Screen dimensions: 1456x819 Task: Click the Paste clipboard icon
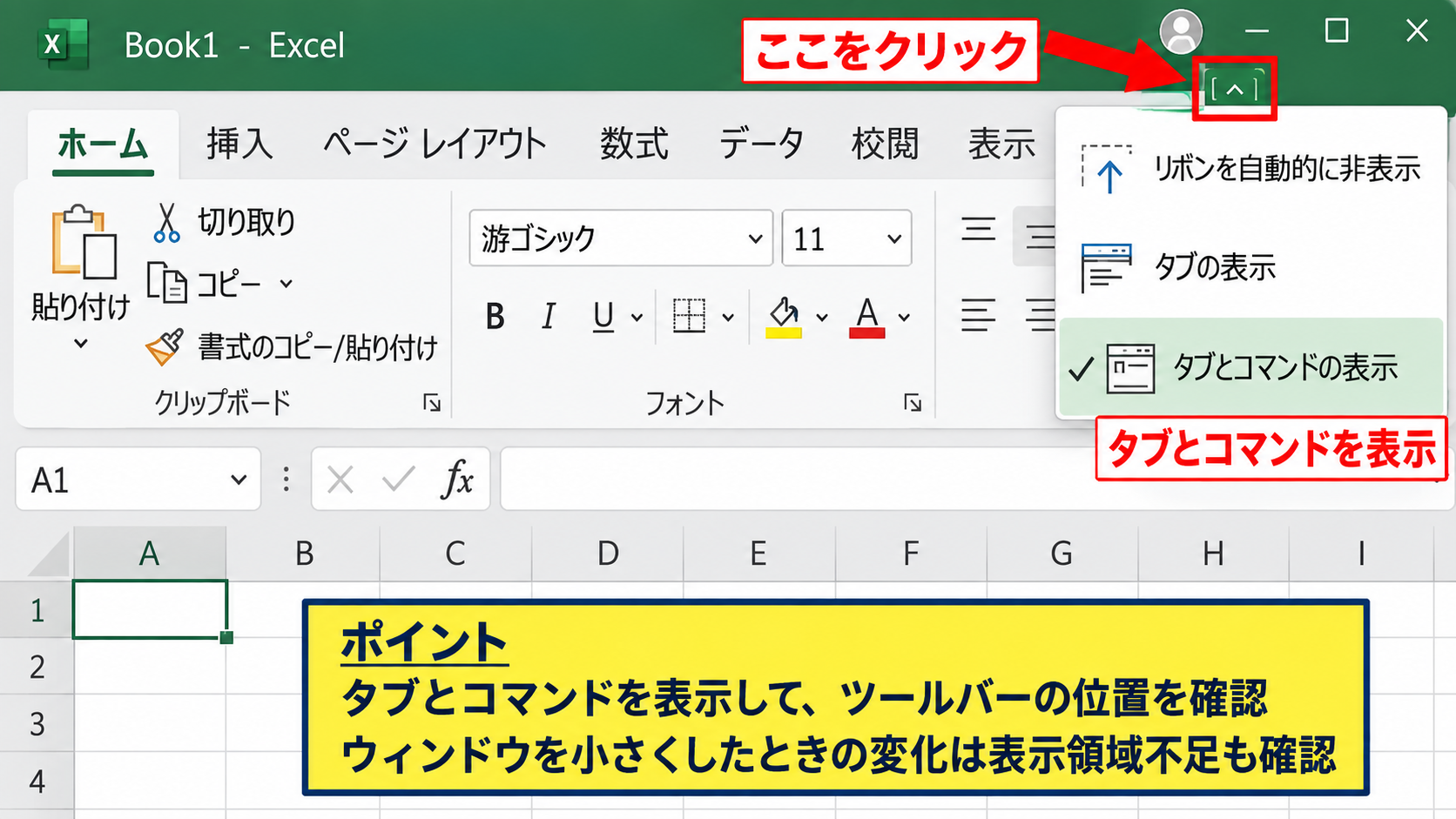point(84,243)
